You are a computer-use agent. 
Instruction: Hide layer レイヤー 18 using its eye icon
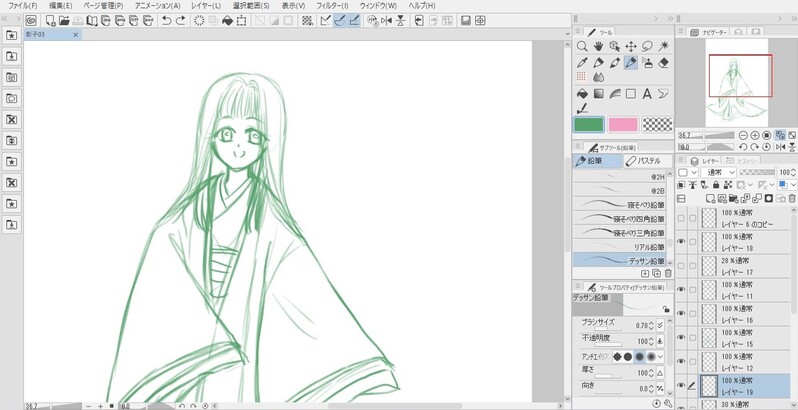point(681,242)
